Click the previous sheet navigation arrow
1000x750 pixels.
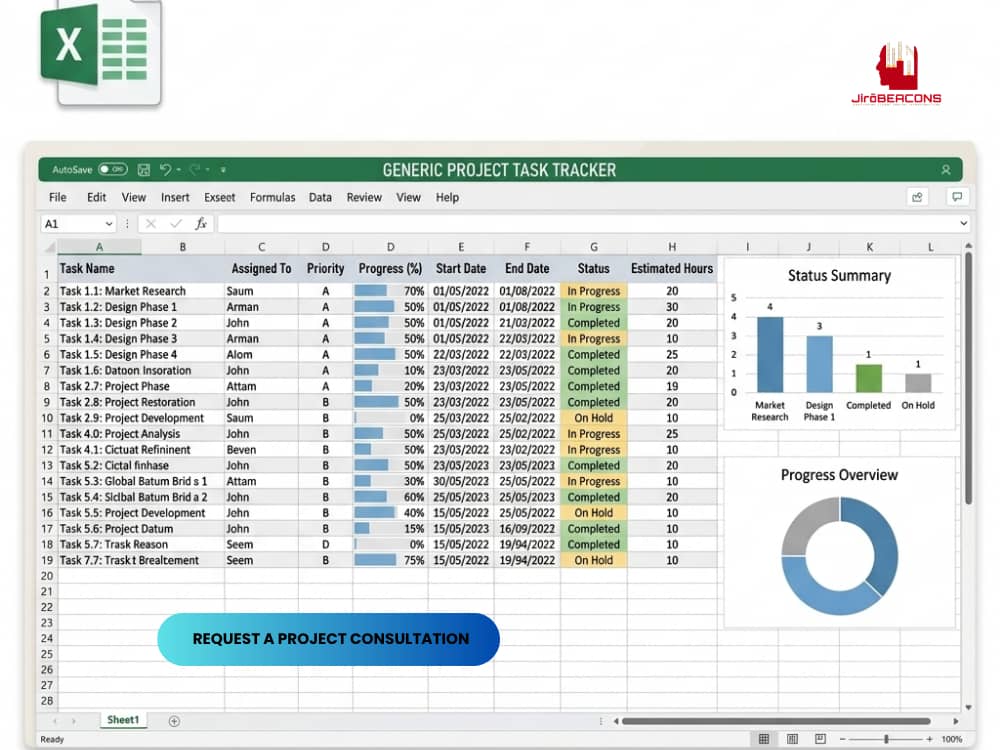[55, 721]
